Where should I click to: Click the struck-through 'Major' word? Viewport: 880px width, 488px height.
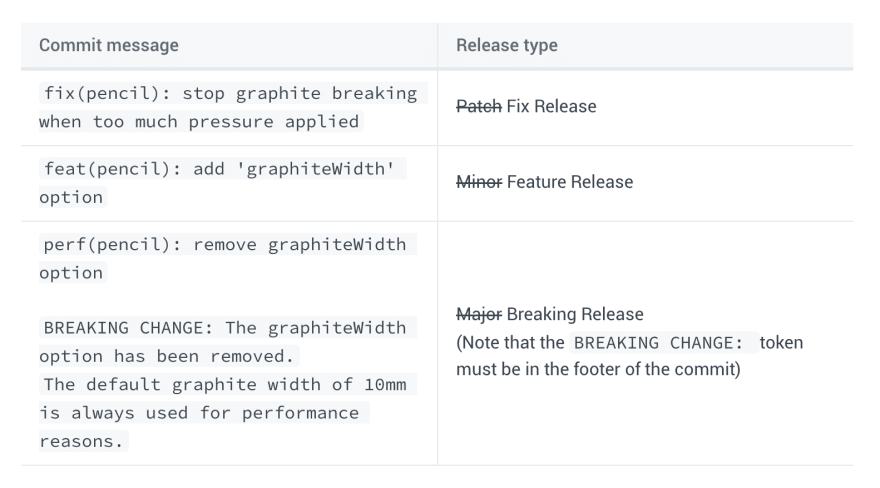tap(479, 314)
